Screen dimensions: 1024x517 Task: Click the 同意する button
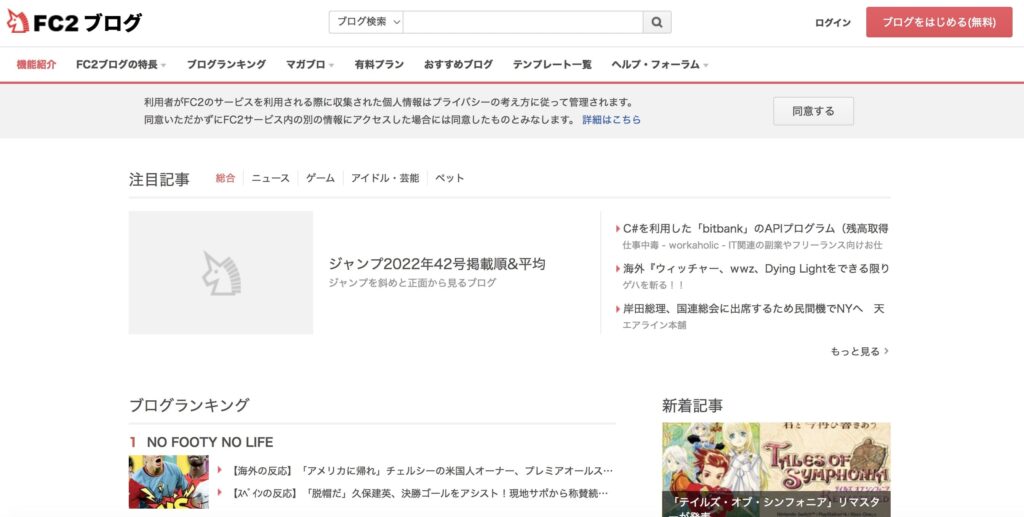coord(813,111)
